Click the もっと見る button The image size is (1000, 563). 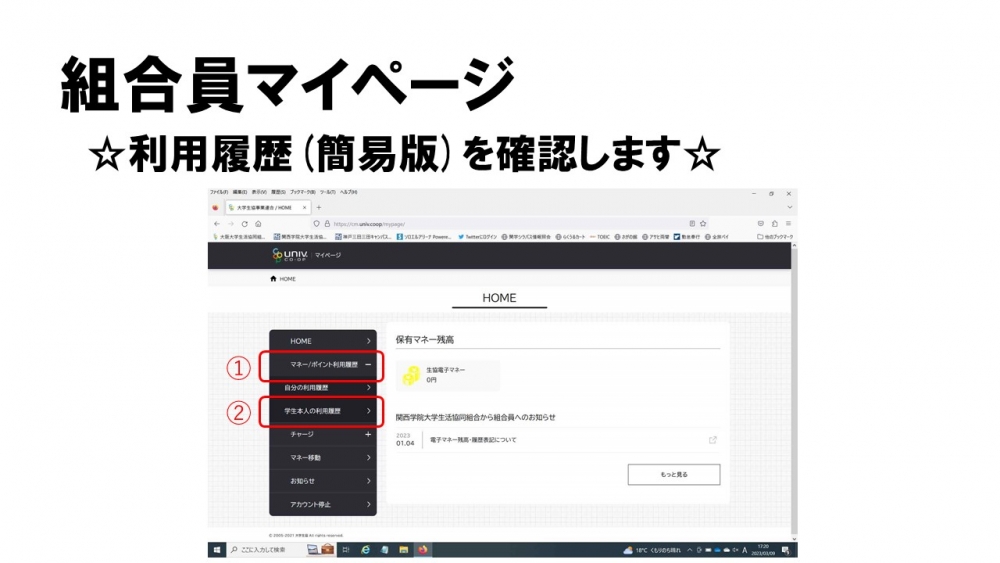[673, 474]
